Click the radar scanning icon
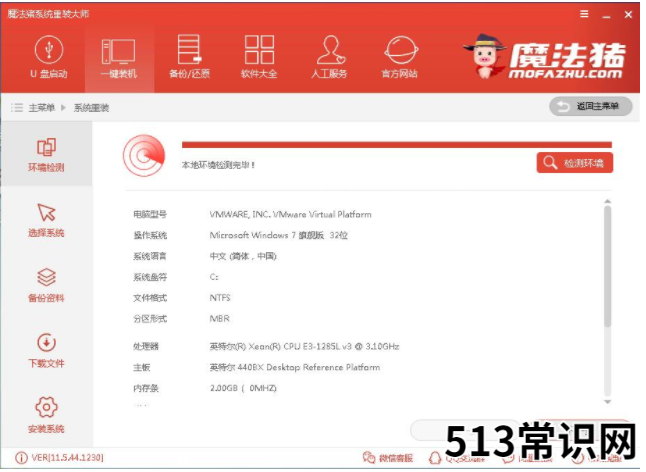The height and width of the screenshot is (472, 646). click(144, 156)
